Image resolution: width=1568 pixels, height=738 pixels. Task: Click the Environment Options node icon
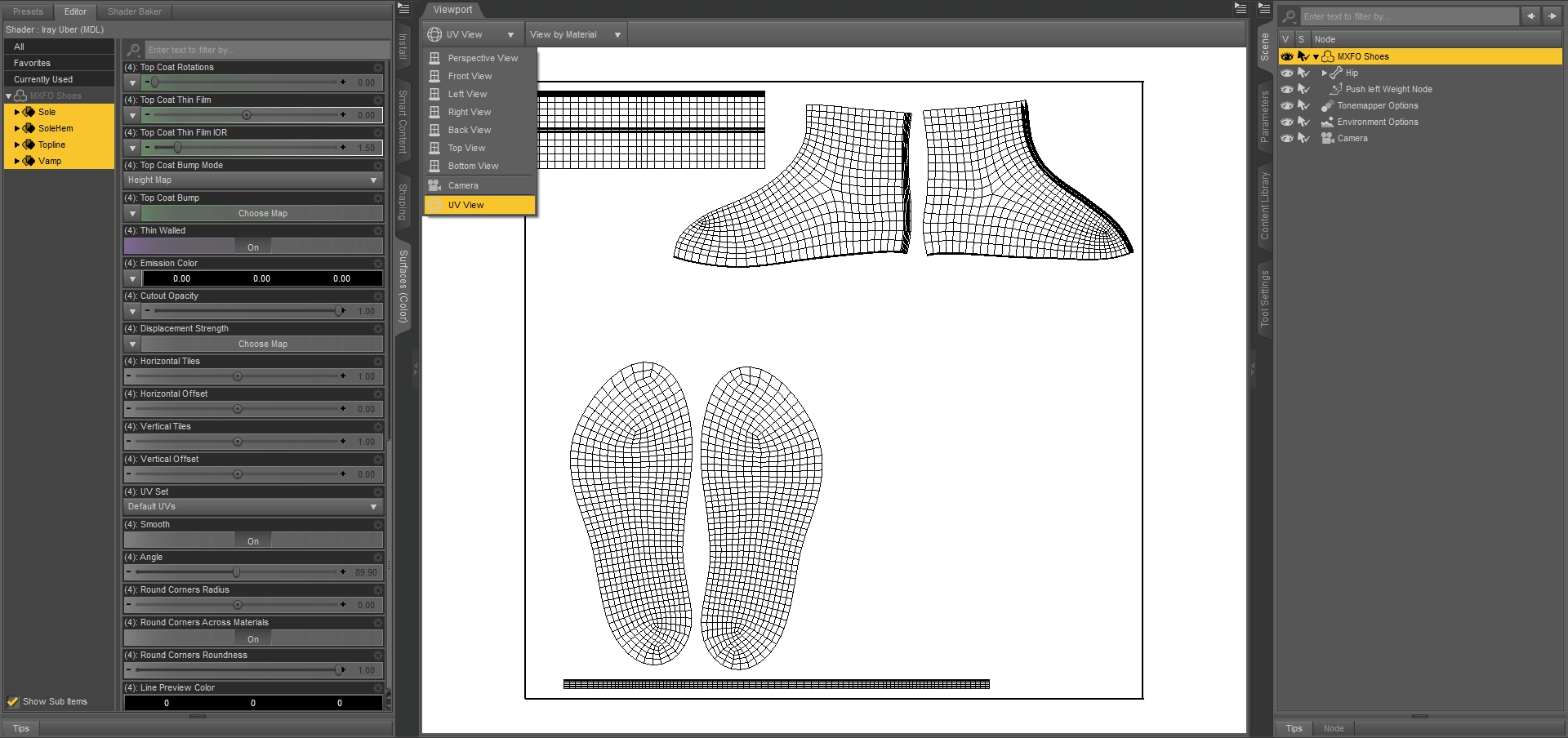click(1328, 122)
